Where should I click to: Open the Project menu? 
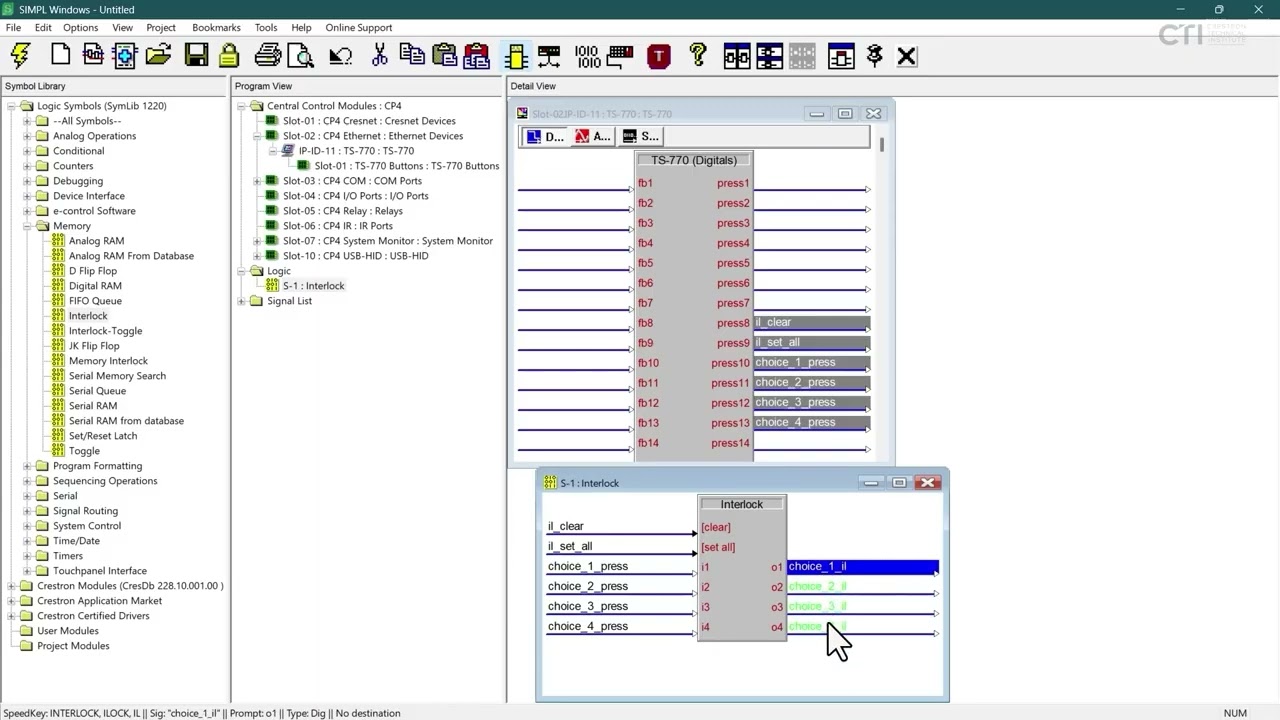click(x=161, y=27)
